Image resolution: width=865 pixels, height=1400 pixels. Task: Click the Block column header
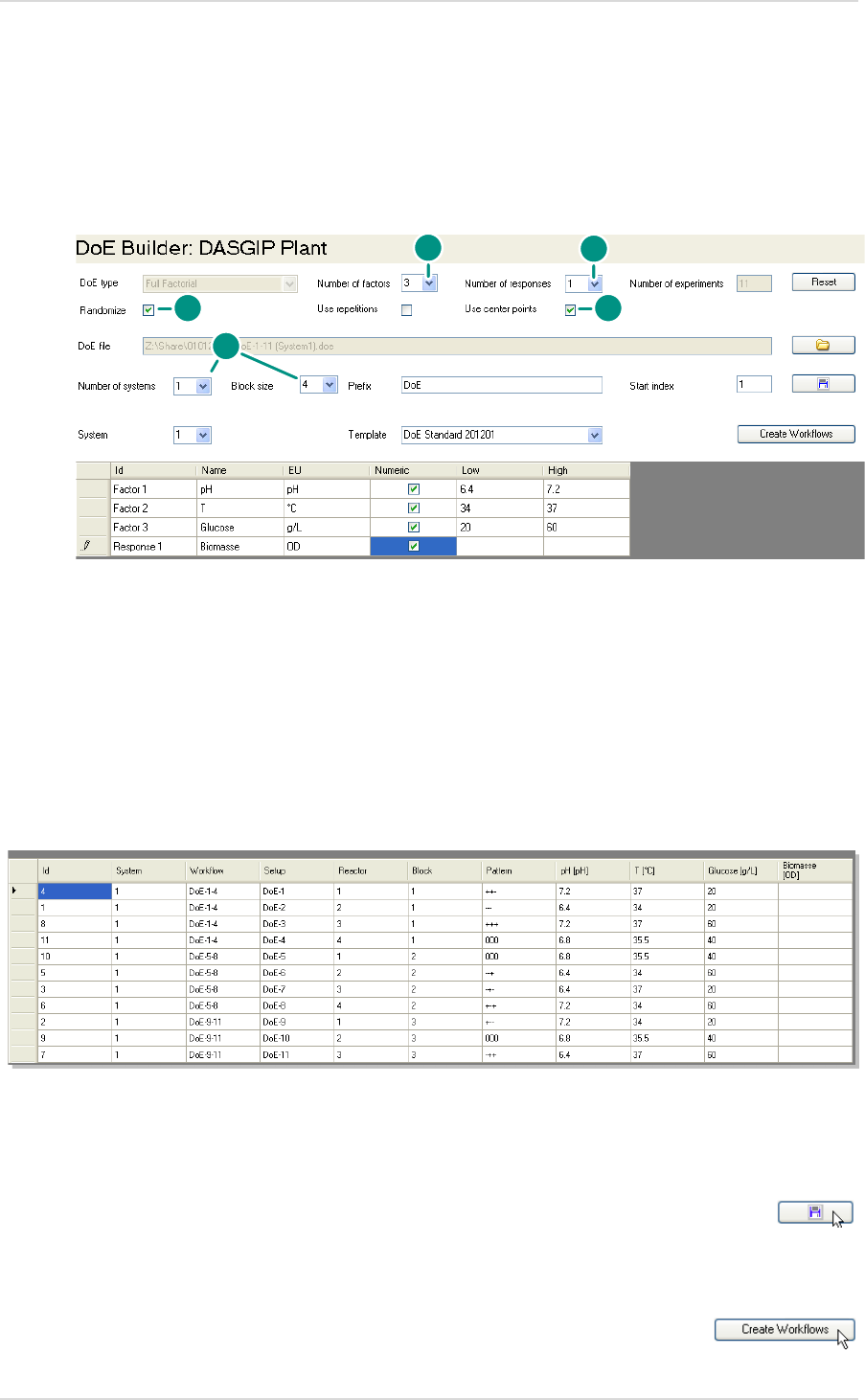(x=444, y=870)
